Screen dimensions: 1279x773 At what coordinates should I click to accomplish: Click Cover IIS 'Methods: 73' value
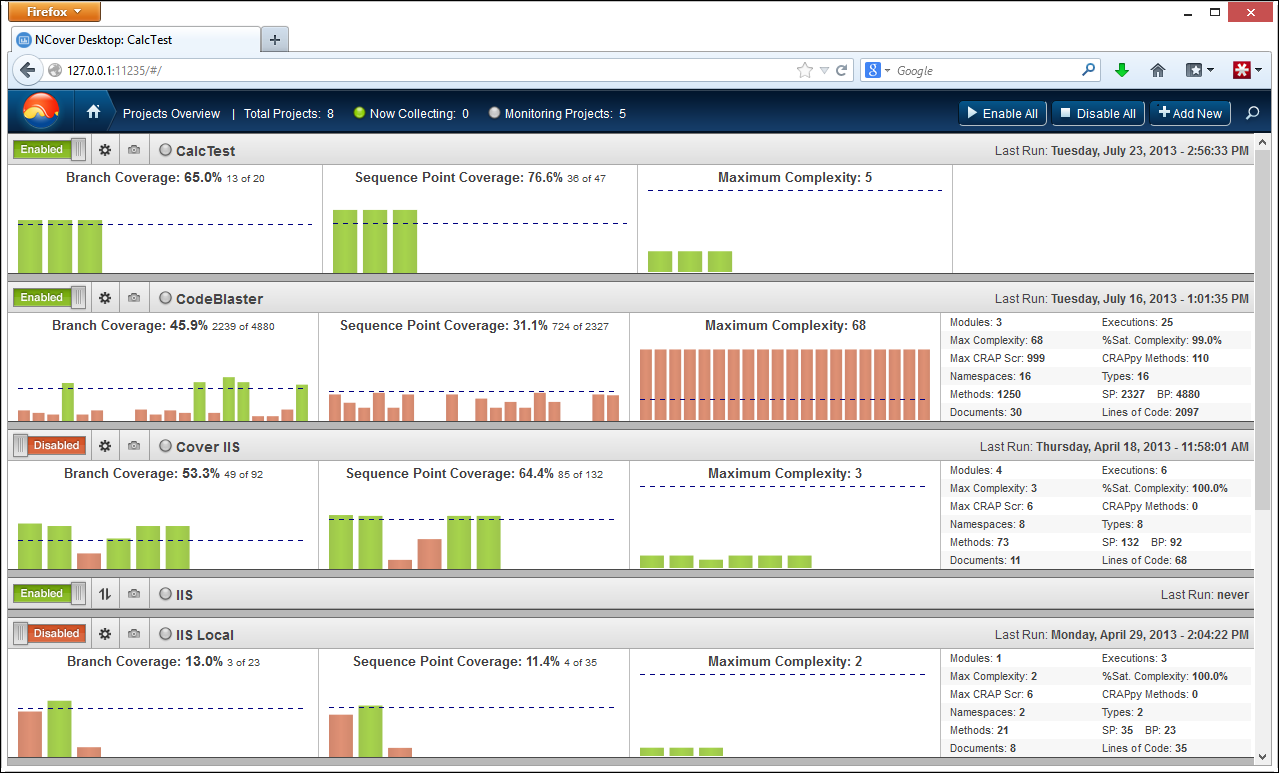click(x=979, y=542)
